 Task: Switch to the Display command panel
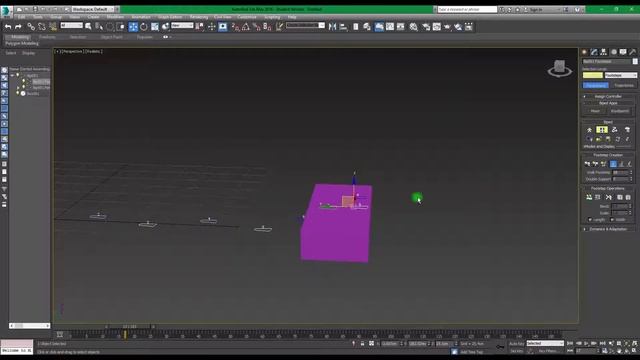click(623, 52)
